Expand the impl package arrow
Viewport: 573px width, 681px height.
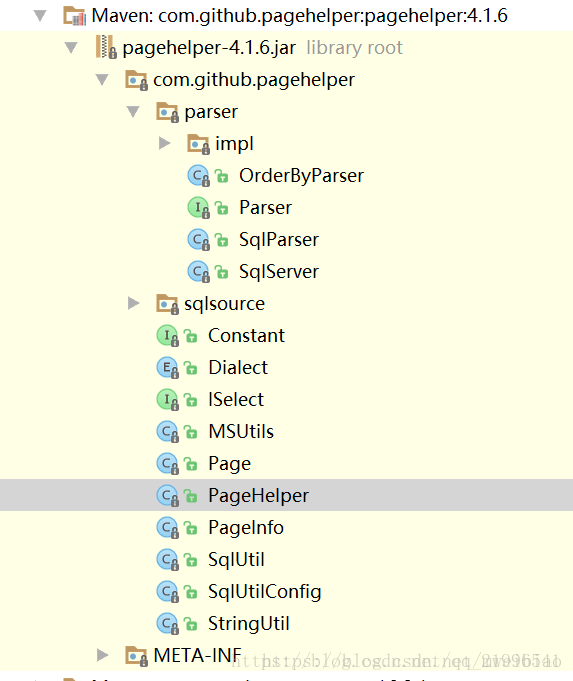165,143
